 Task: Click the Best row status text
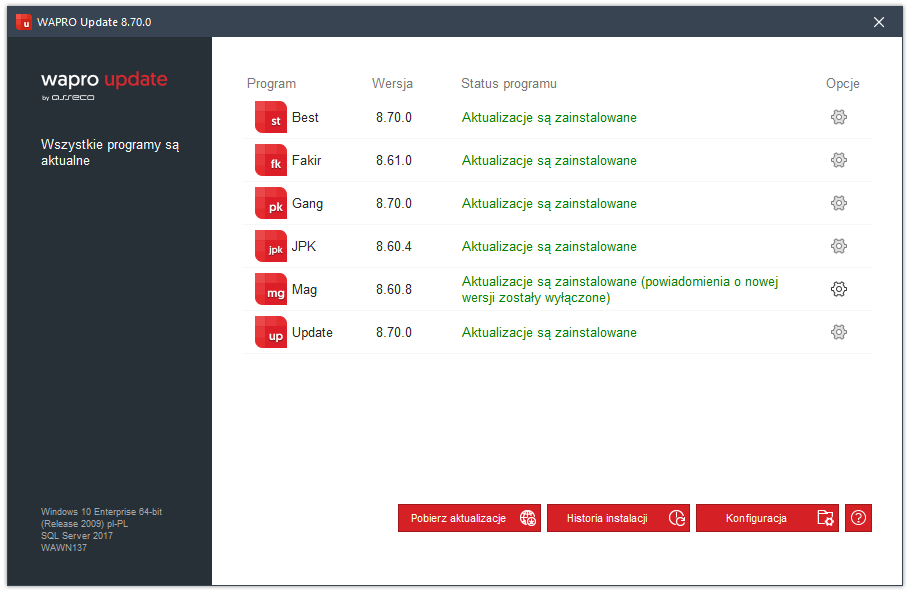[549, 118]
